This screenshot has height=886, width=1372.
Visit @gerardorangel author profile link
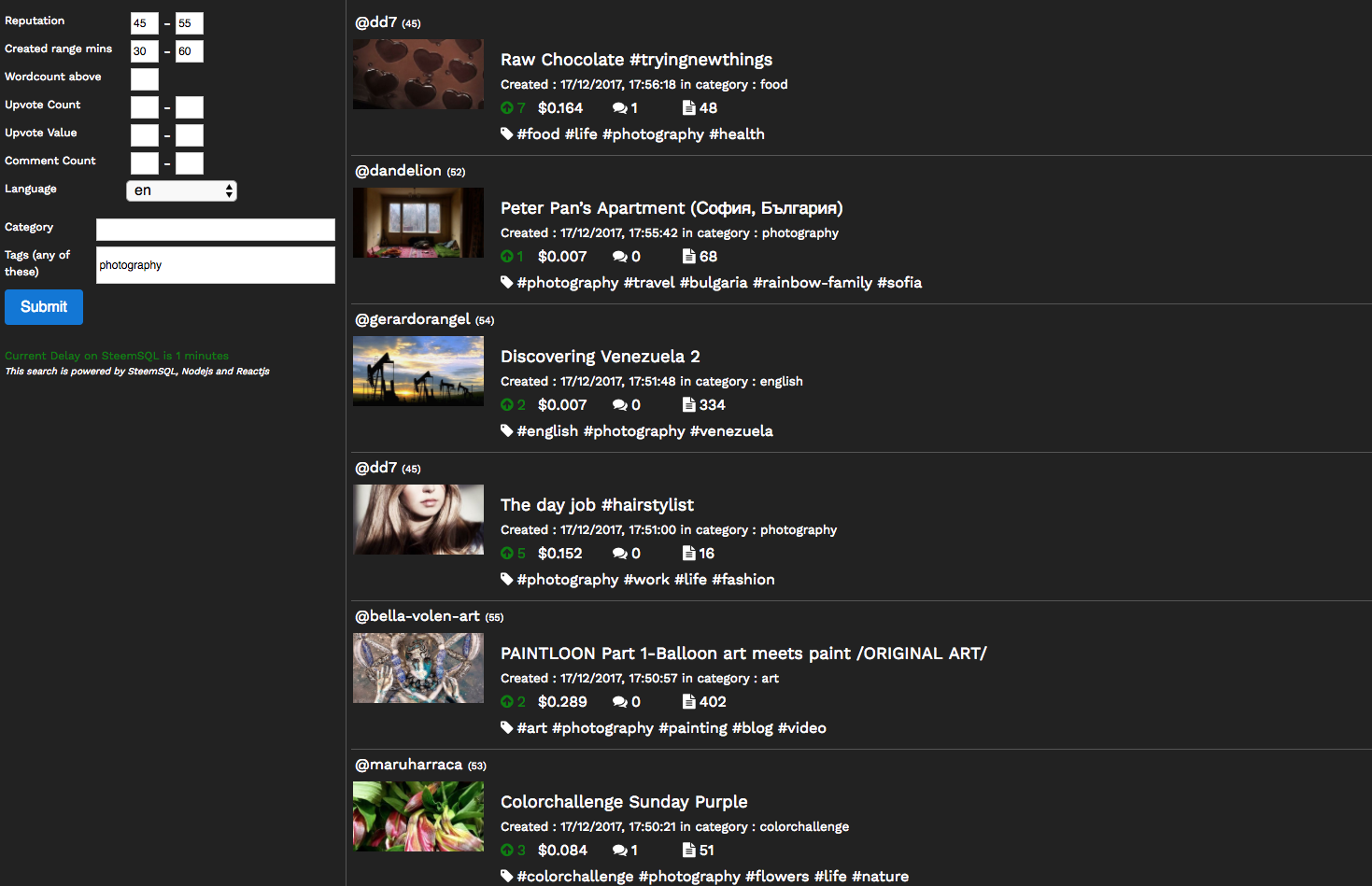point(413,319)
